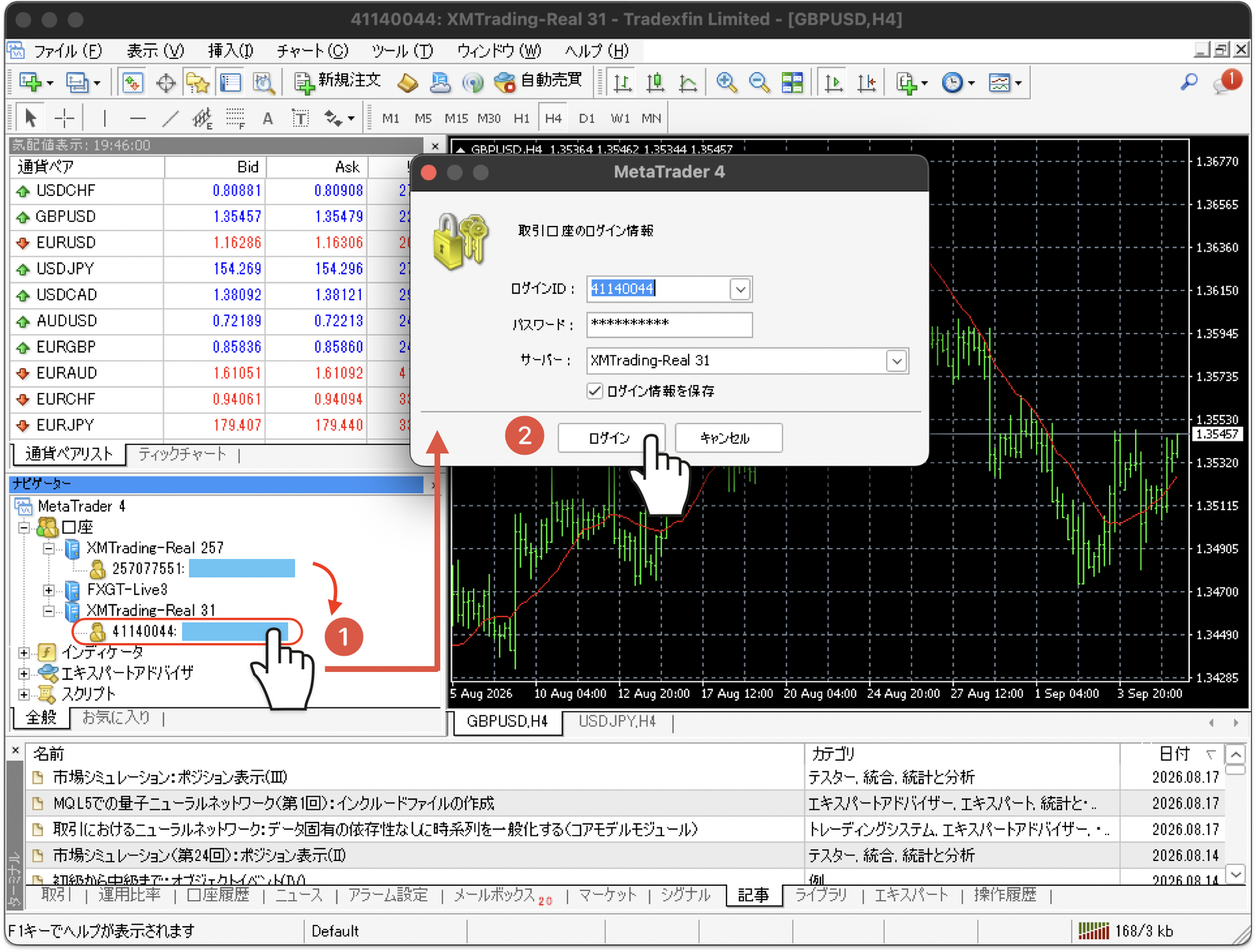
Task: Tile chart windows with the grid icon
Action: coord(792,82)
